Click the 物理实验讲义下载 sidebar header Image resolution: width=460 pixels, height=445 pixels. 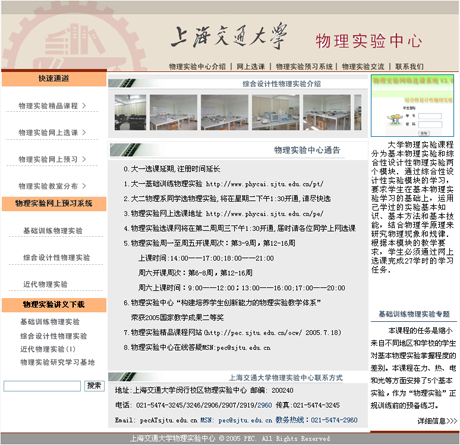54,305
